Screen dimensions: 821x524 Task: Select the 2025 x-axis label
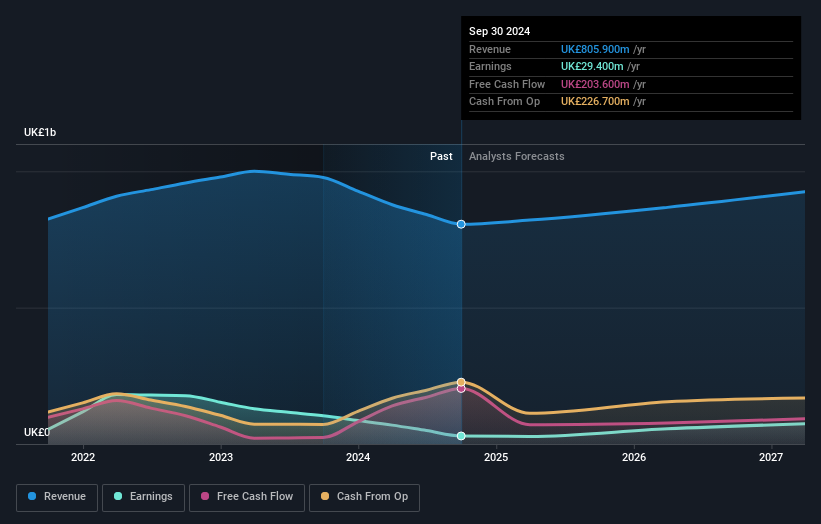pyautogui.click(x=496, y=457)
